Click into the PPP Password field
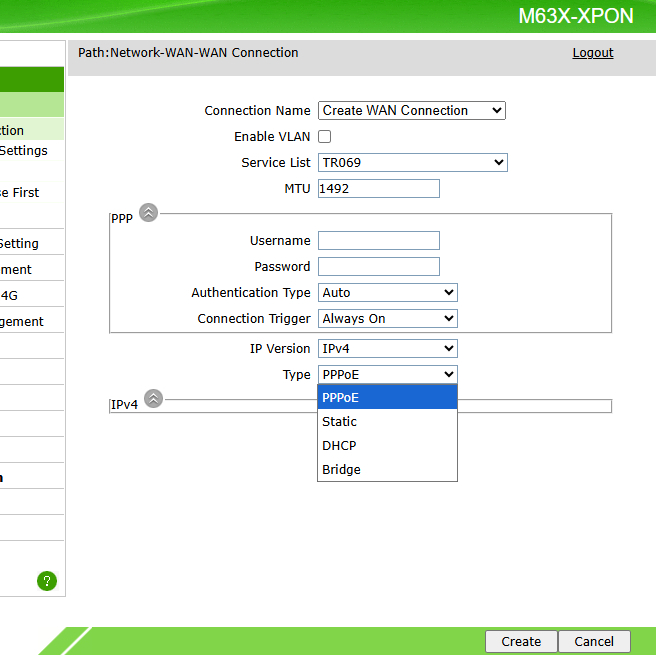This screenshot has height=656, width=656. pyautogui.click(x=378, y=267)
